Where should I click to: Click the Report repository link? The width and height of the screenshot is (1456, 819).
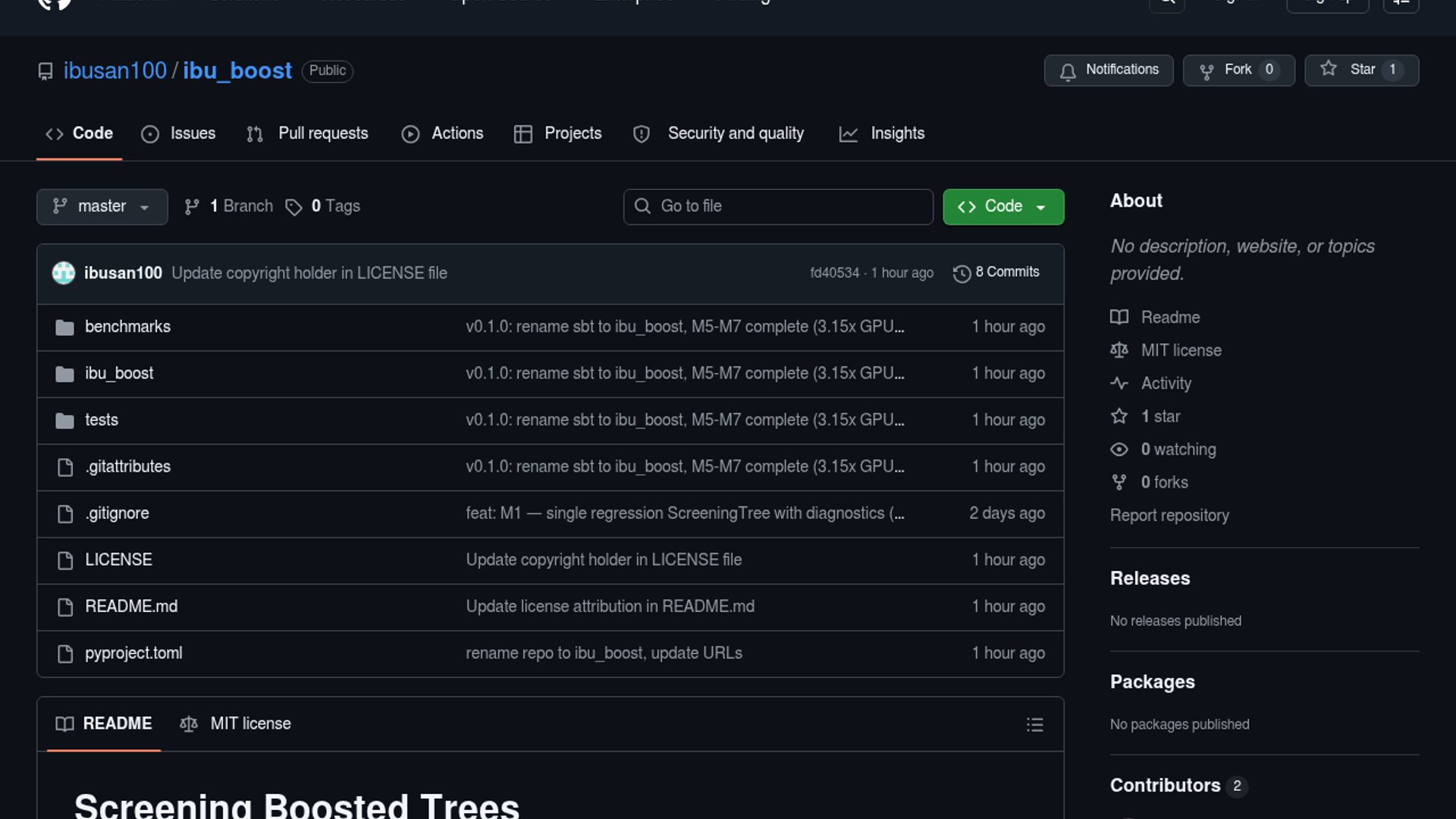1169,515
